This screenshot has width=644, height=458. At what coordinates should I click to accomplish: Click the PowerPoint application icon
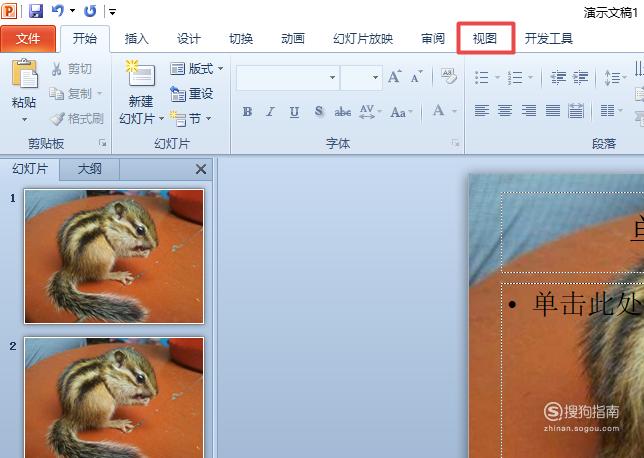[x=9, y=11]
